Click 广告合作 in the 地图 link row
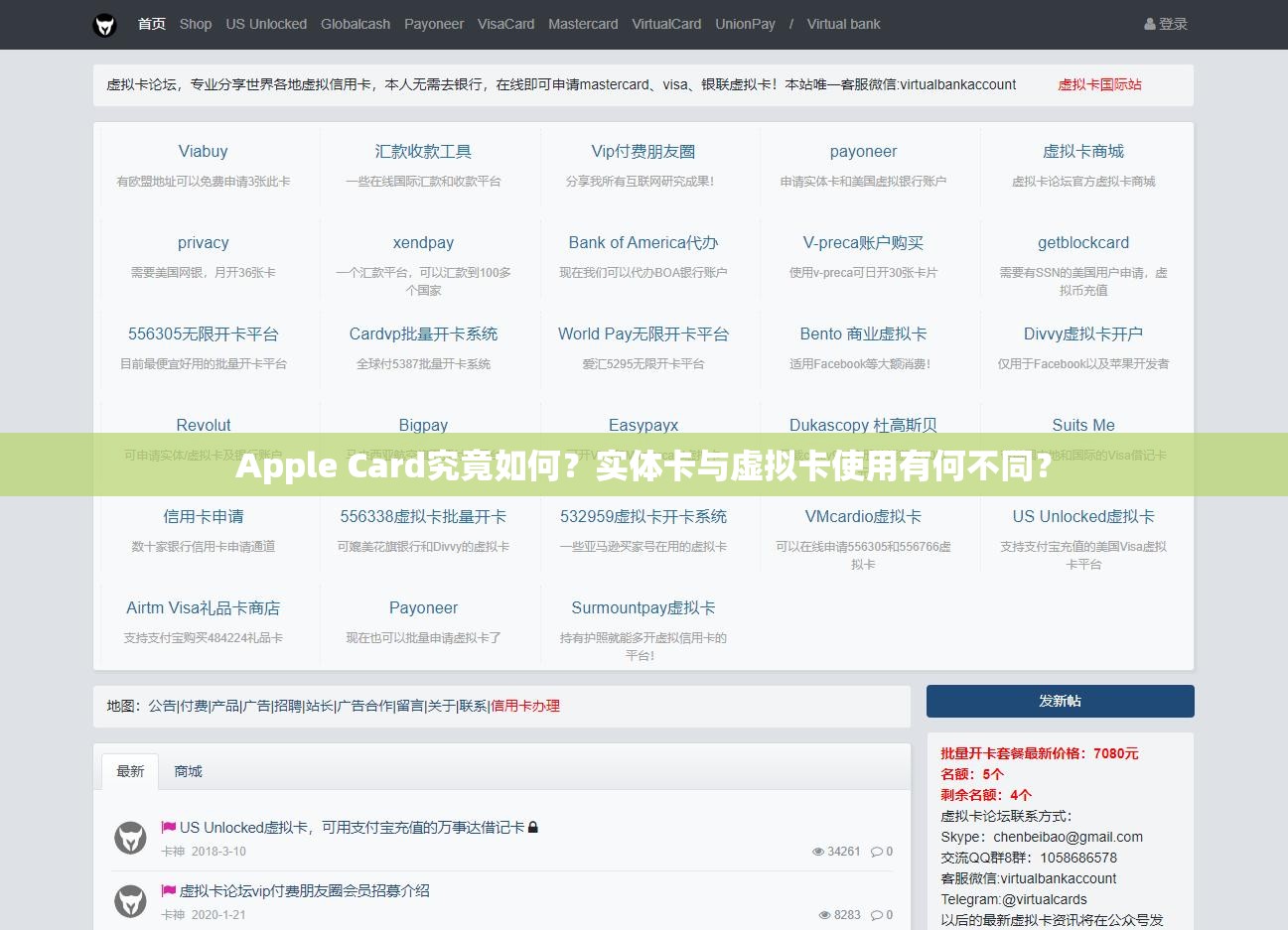This screenshot has width=1288, height=930. tap(364, 706)
